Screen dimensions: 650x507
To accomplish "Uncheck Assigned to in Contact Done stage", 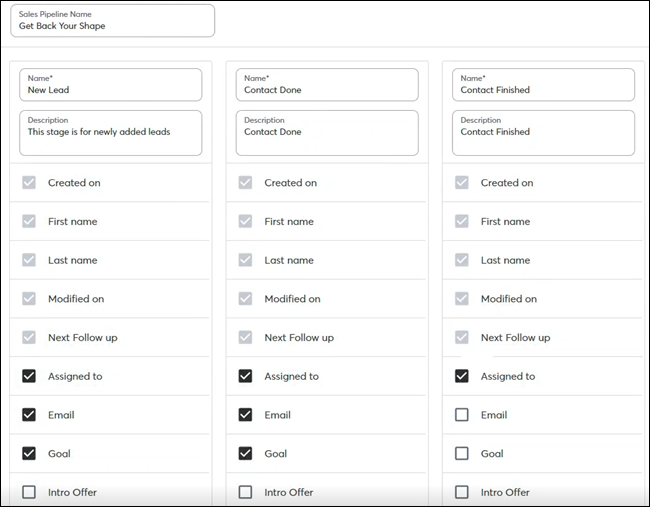I will coord(245,376).
